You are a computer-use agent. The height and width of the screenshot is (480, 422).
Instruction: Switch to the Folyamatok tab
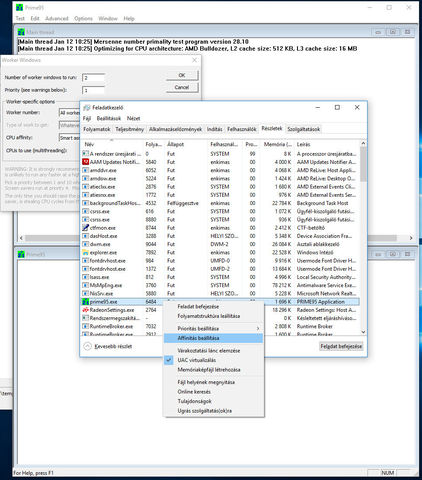point(97,129)
